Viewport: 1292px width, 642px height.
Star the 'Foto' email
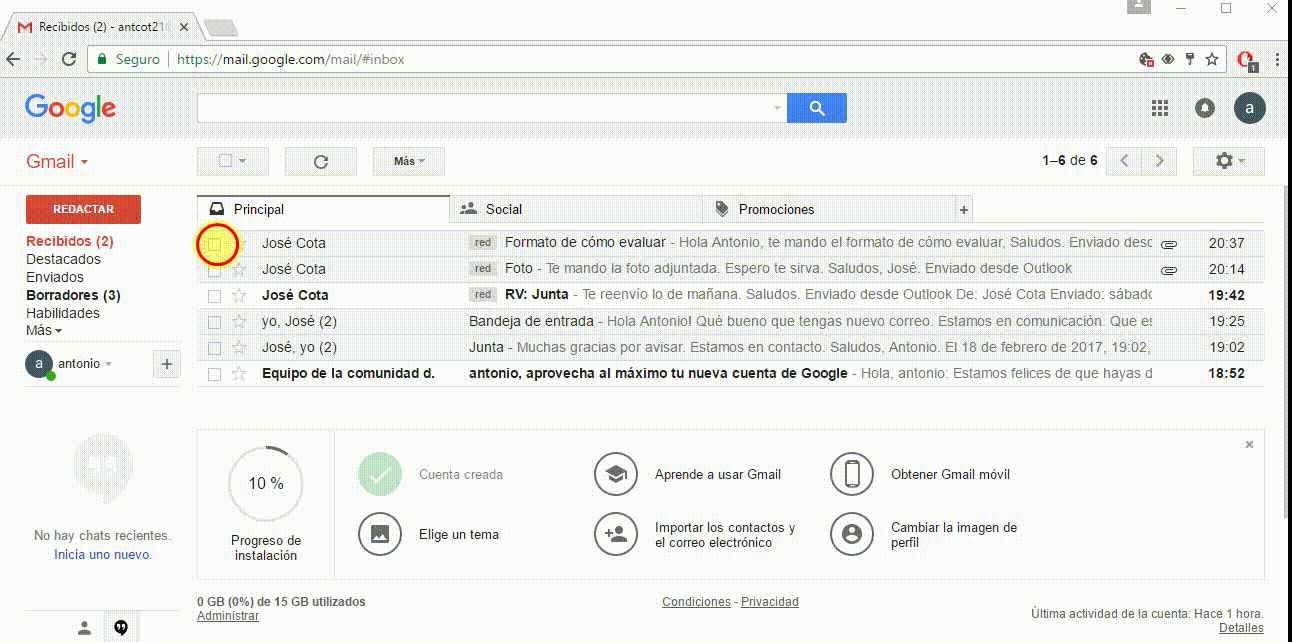[x=239, y=269]
